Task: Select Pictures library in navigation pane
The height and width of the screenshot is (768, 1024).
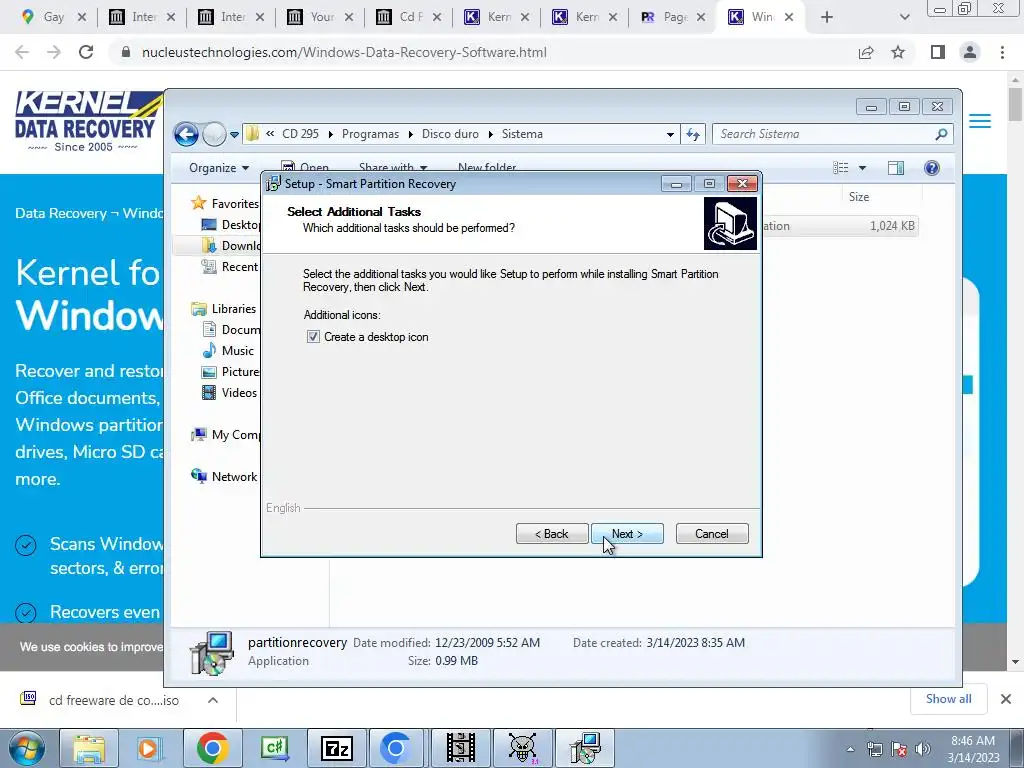Action: click(x=231, y=372)
